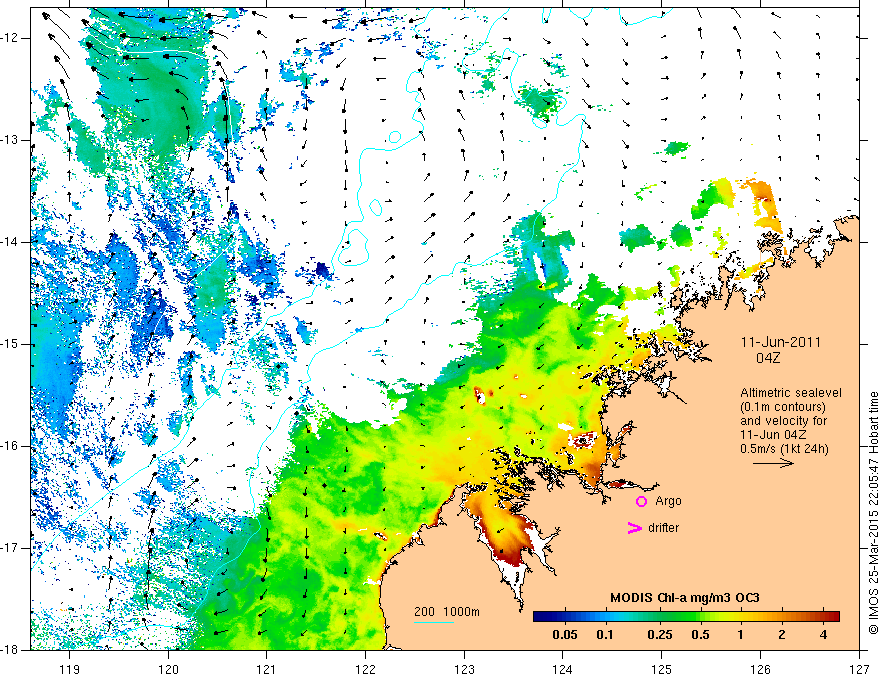880x680 pixels.
Task: Click the colorbar tick label 4
Action: [x=823, y=635]
